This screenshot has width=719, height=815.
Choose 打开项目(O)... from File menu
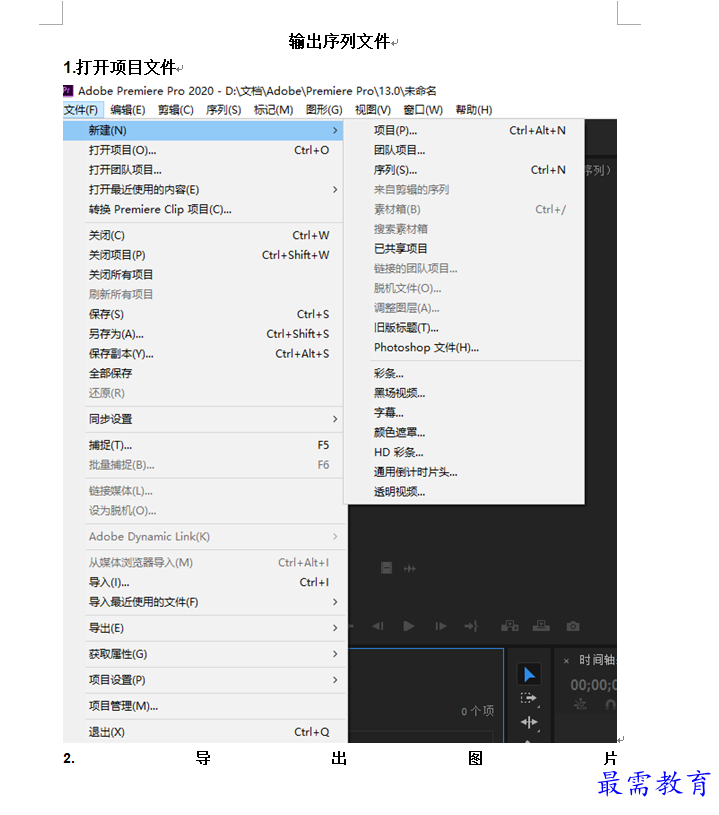[x=203, y=150]
